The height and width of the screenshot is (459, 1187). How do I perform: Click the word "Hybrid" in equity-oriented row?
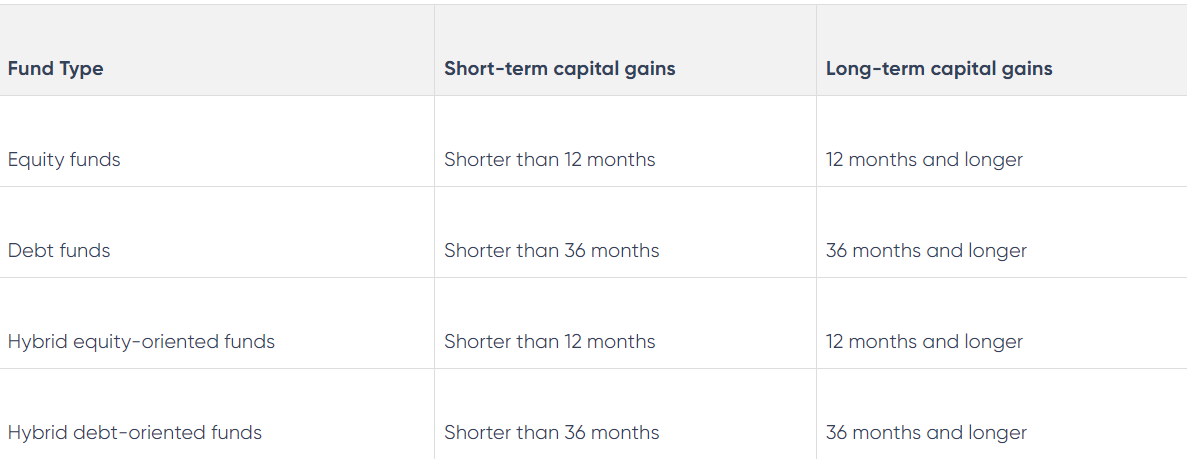[35, 342]
